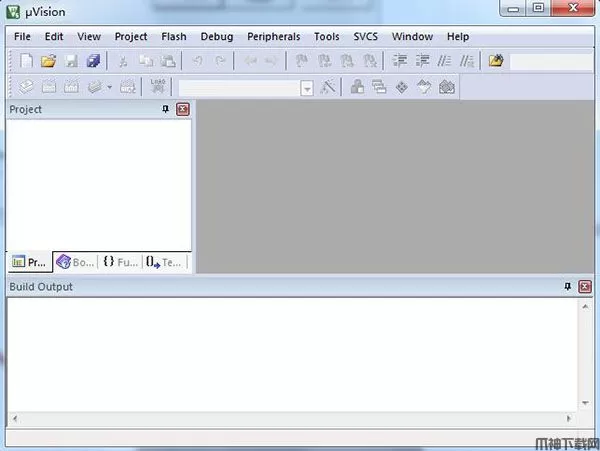Click the Undo arrow icon
The height and width of the screenshot is (451, 600).
pyautogui.click(x=197, y=61)
